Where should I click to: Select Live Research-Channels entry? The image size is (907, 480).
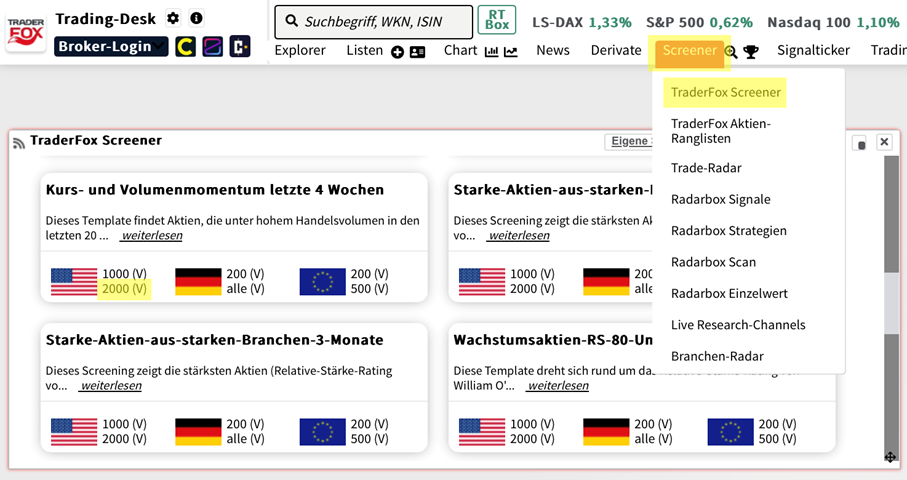(x=738, y=324)
